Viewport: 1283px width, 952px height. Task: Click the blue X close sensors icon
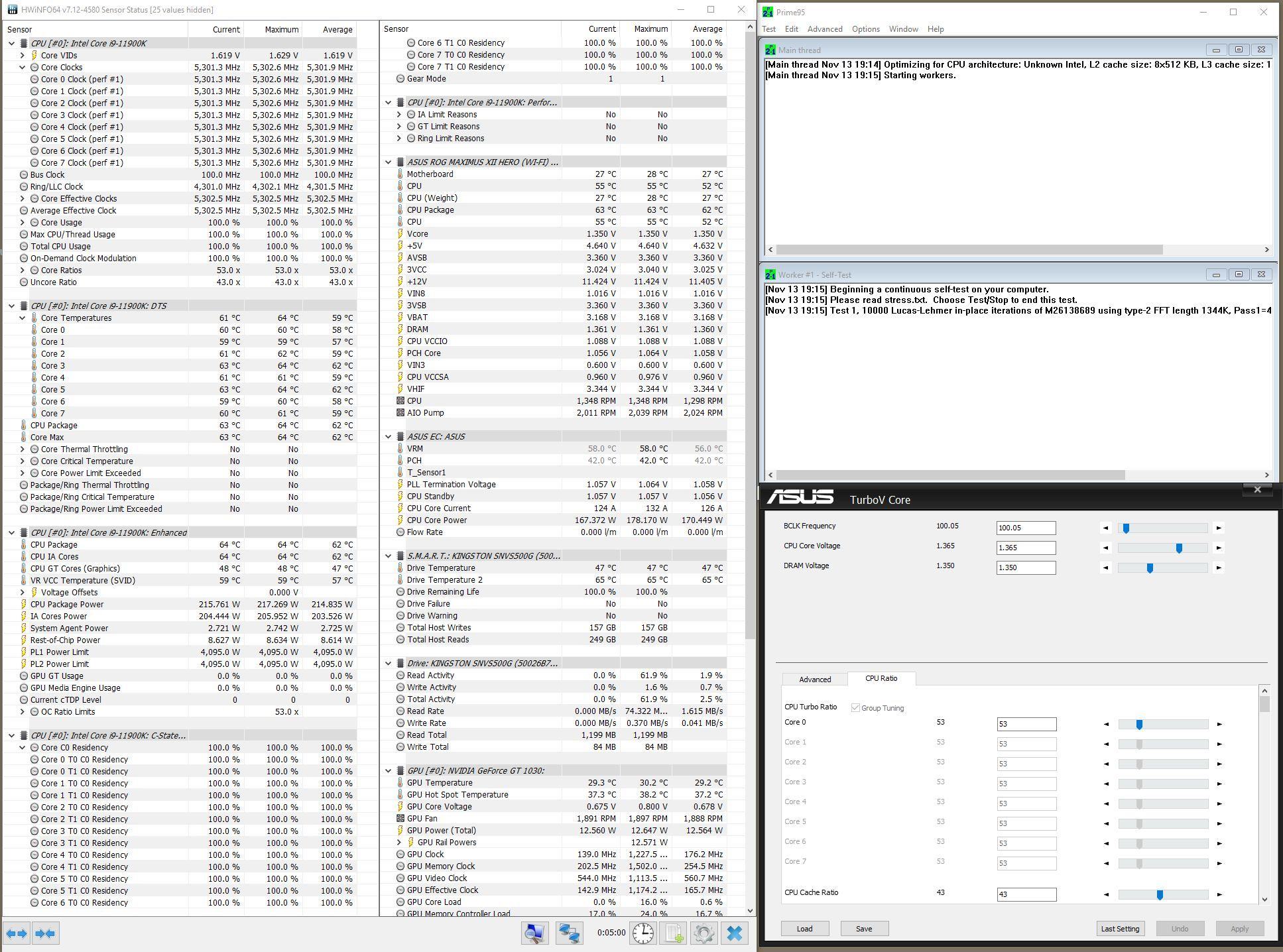[x=734, y=933]
